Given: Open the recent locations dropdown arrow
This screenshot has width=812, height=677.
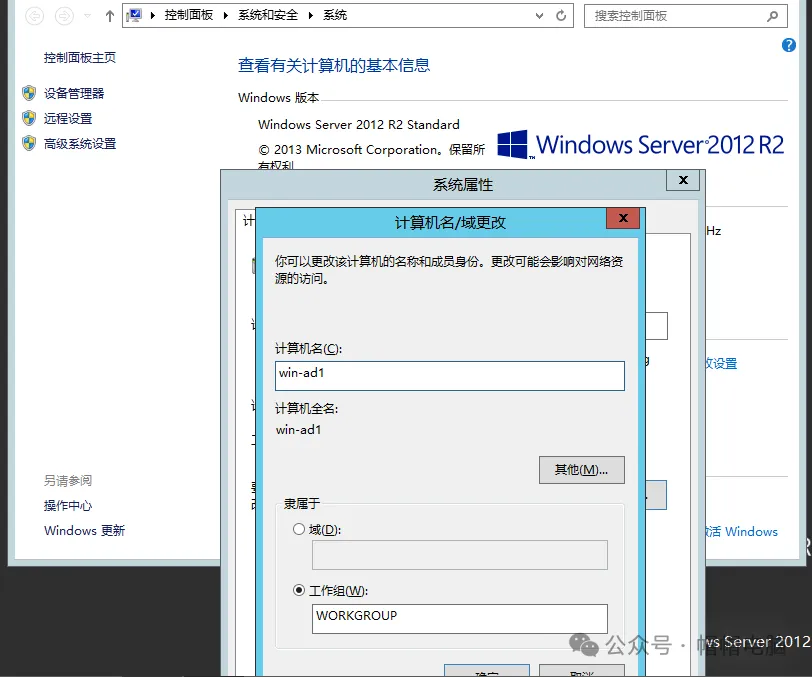Looking at the screenshot, I should pyautogui.click(x=87, y=16).
